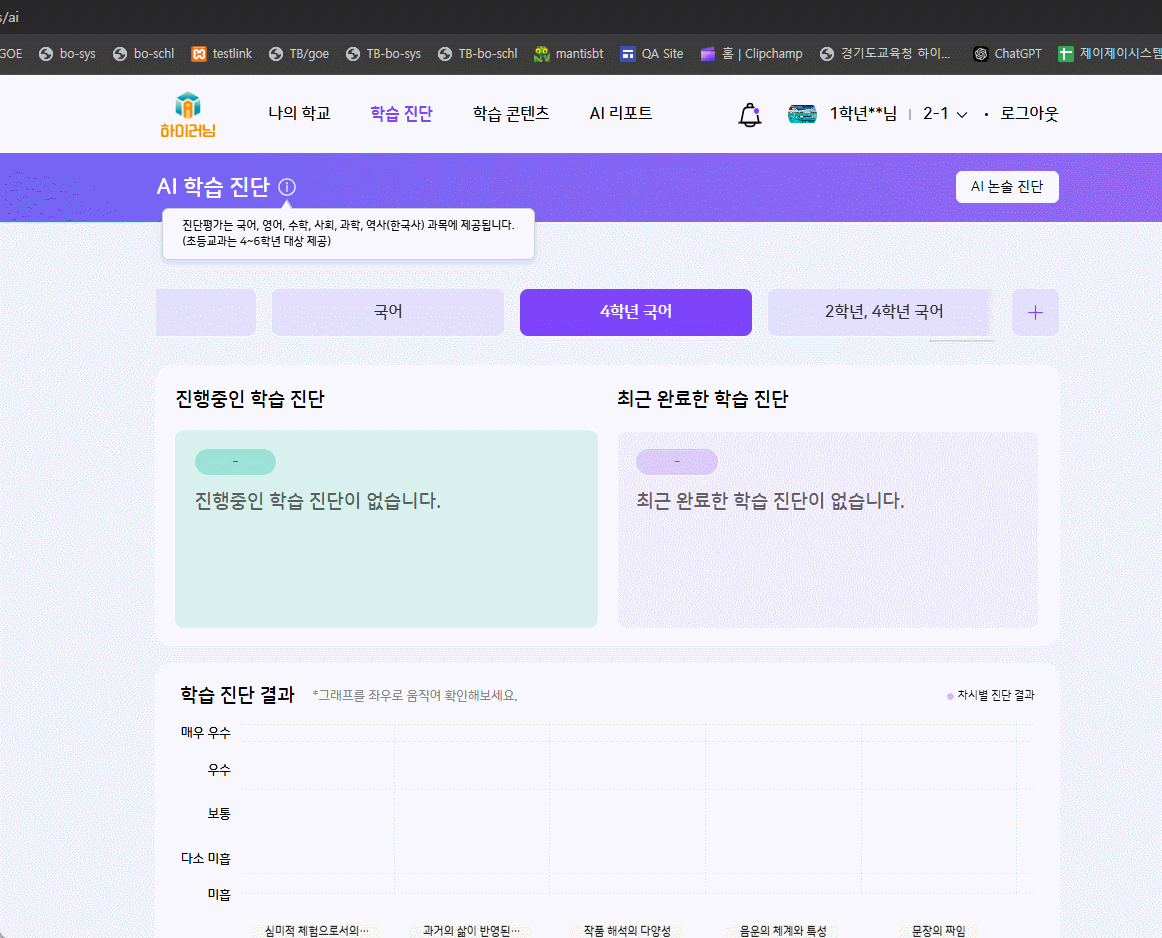Open the mantisbt bookmark
This screenshot has height=938, width=1162.
567,54
